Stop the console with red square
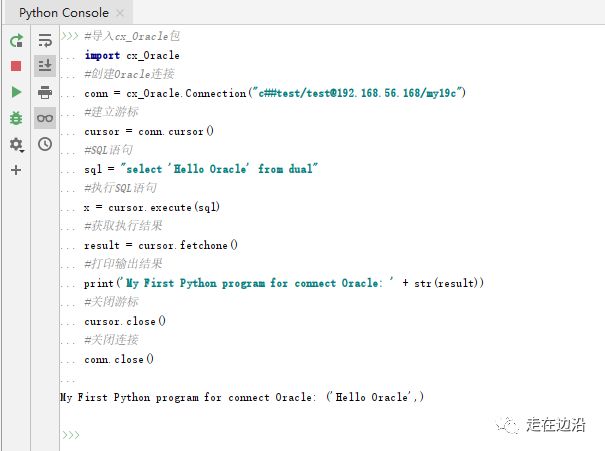The image size is (605, 451). tap(16, 66)
